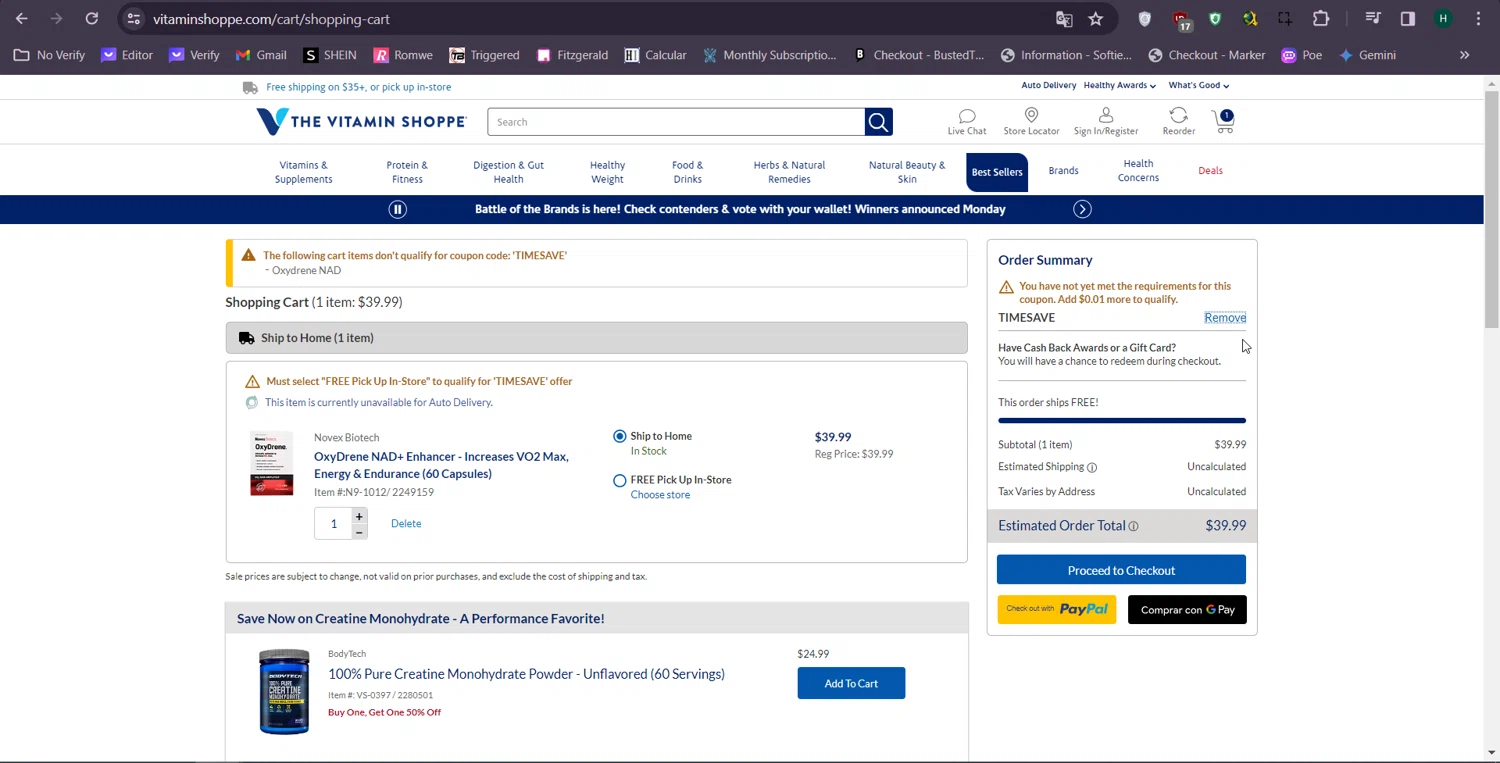Click the creatine tub product image
1500x763 pixels.
coord(284,691)
